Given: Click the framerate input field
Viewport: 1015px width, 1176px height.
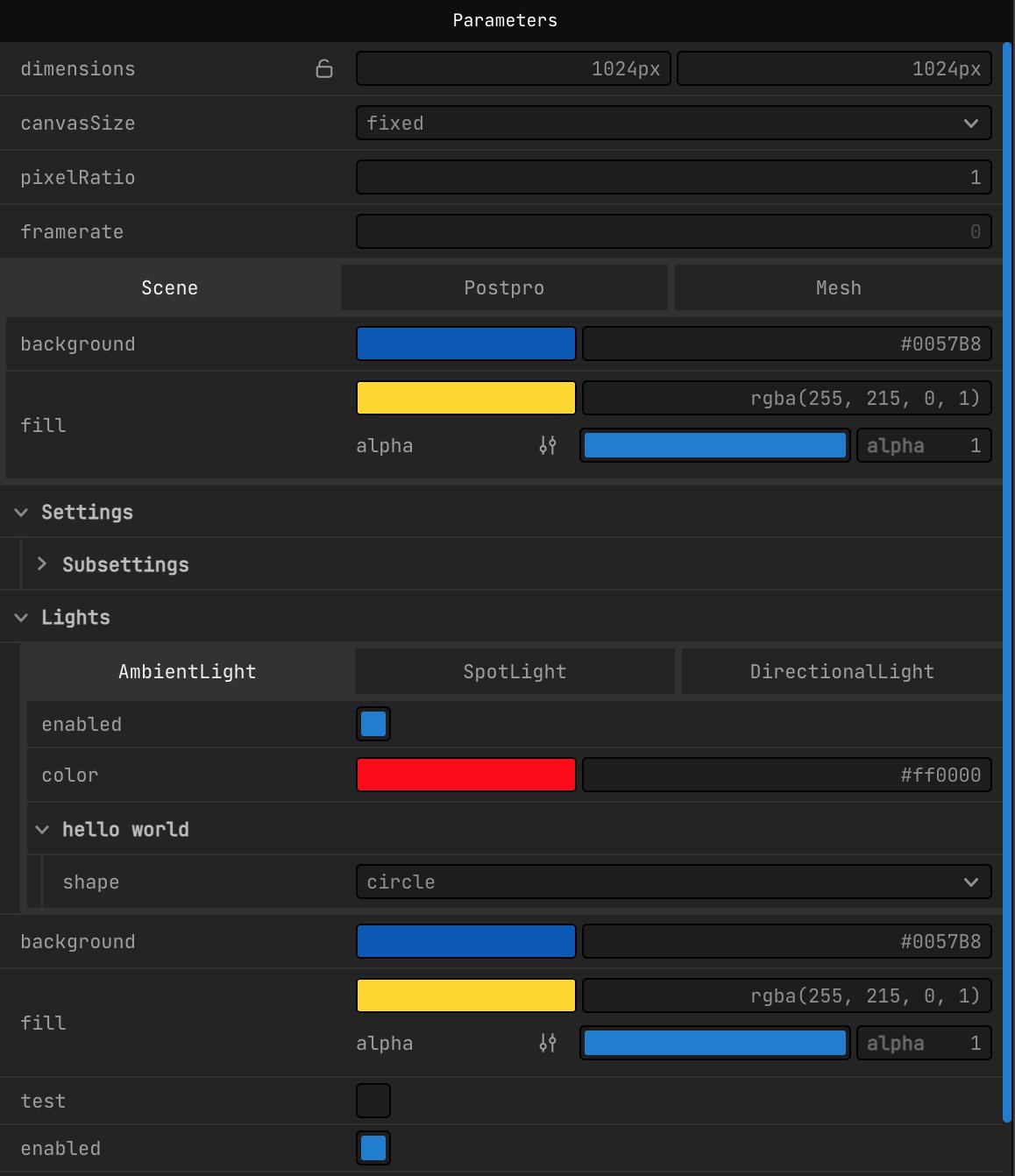Looking at the screenshot, I should pyautogui.click(x=673, y=231).
